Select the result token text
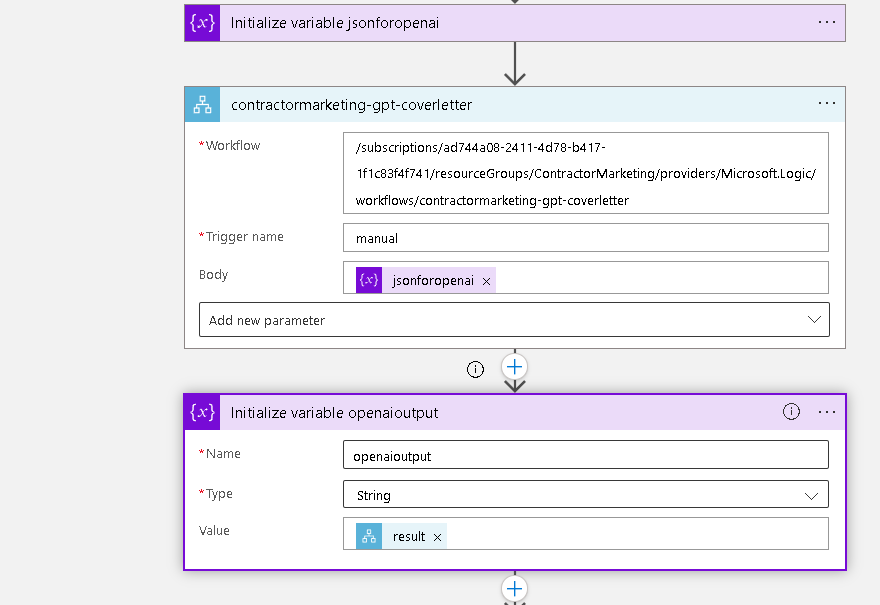 (409, 537)
